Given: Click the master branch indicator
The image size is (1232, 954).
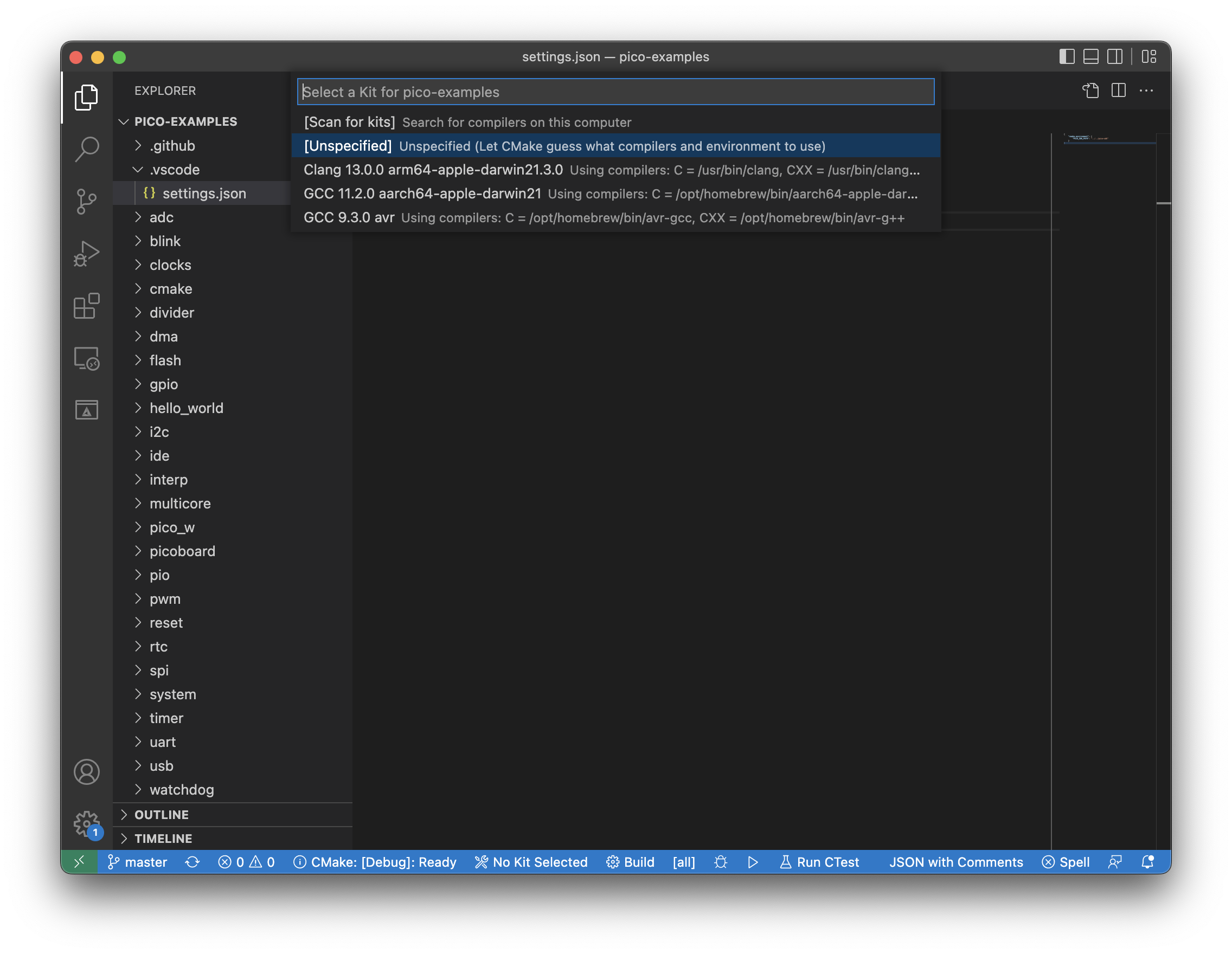Looking at the screenshot, I should pos(137,861).
